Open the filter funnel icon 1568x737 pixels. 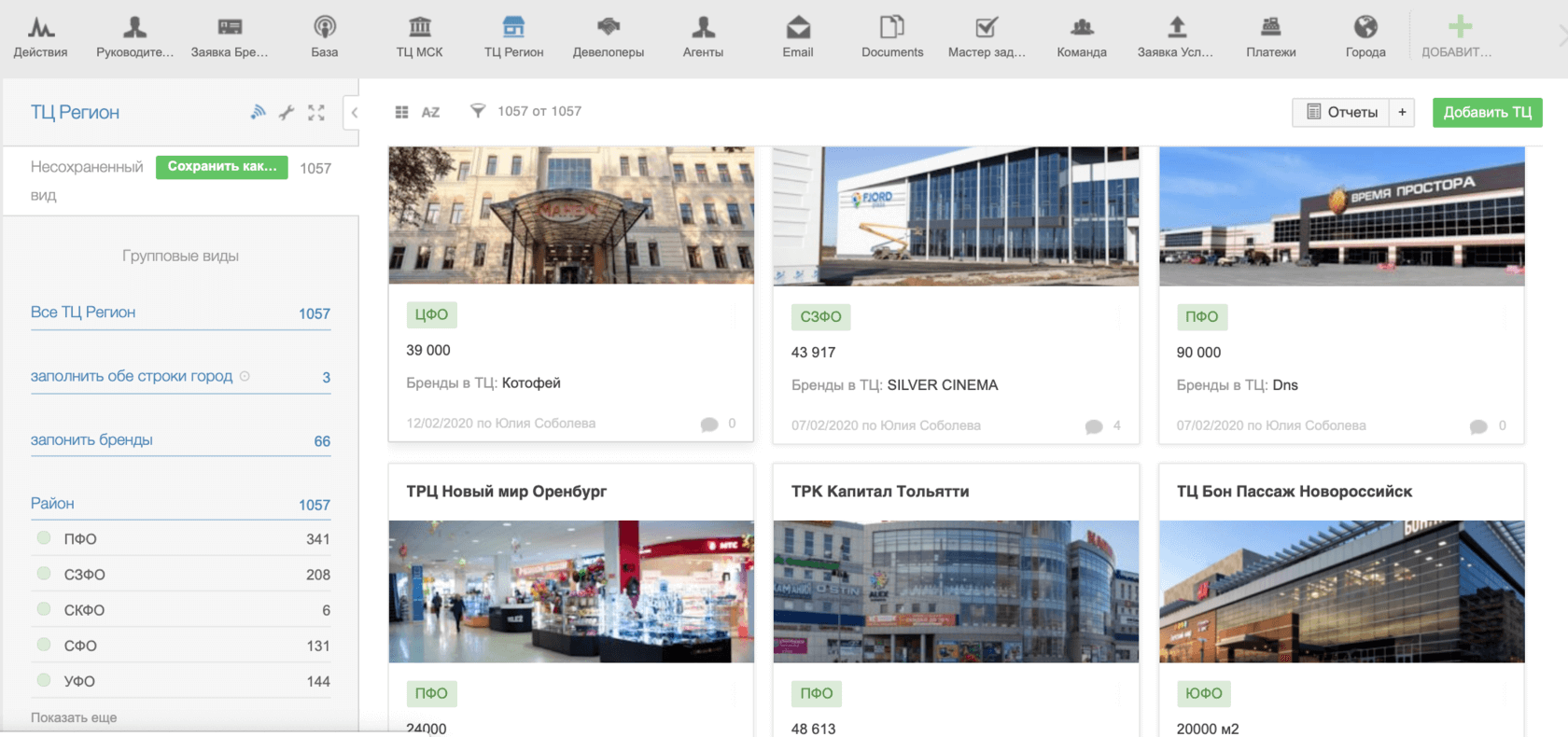click(478, 111)
